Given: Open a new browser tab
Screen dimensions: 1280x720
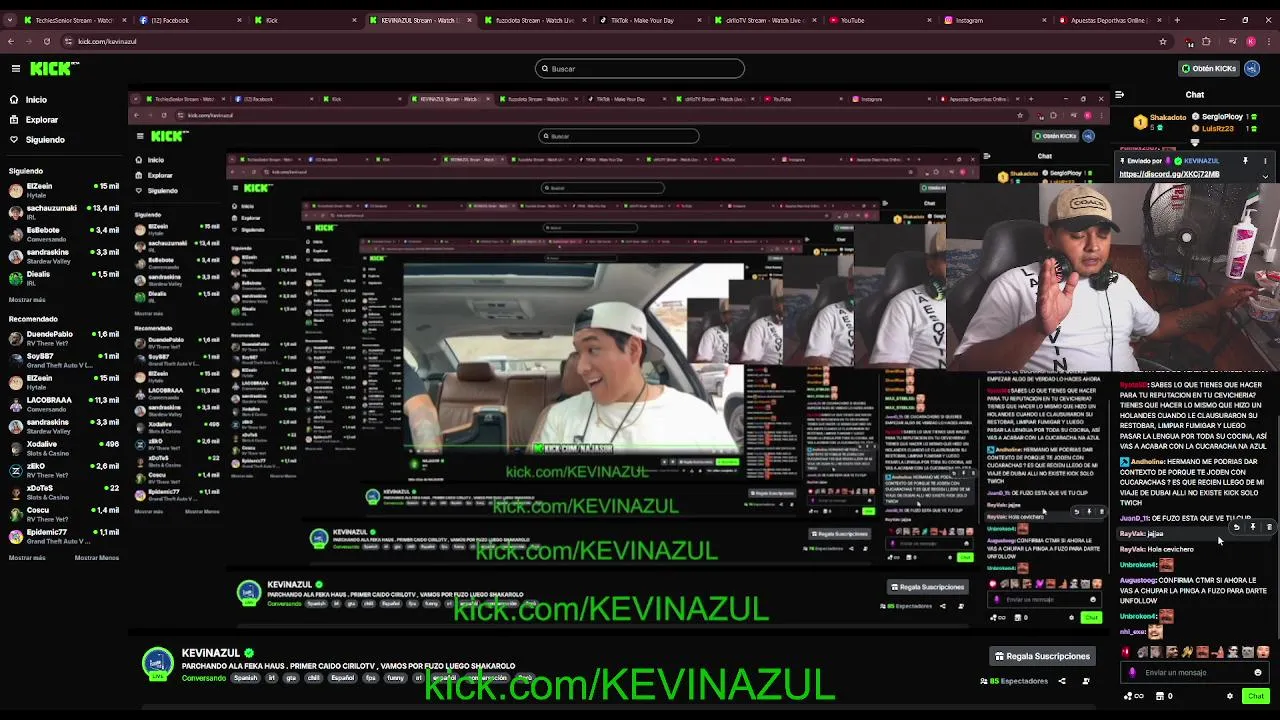Looking at the screenshot, I should [x=1177, y=20].
